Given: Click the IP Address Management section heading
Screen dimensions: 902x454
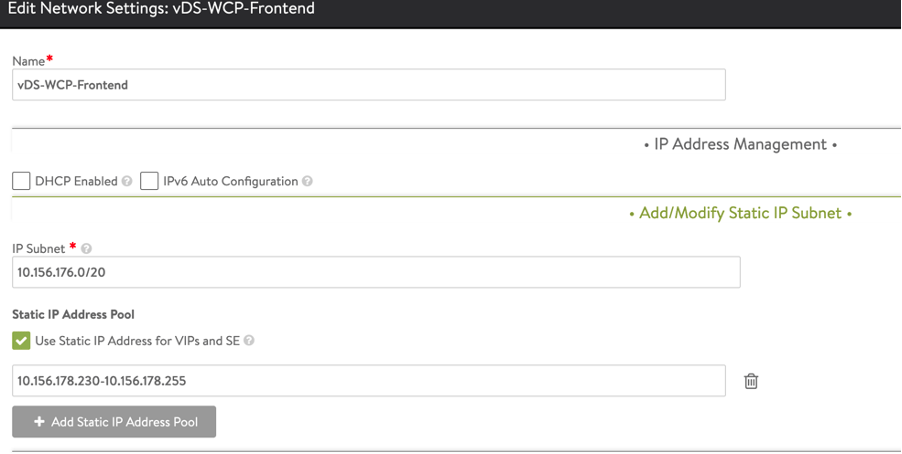Looking at the screenshot, I should click(x=740, y=145).
